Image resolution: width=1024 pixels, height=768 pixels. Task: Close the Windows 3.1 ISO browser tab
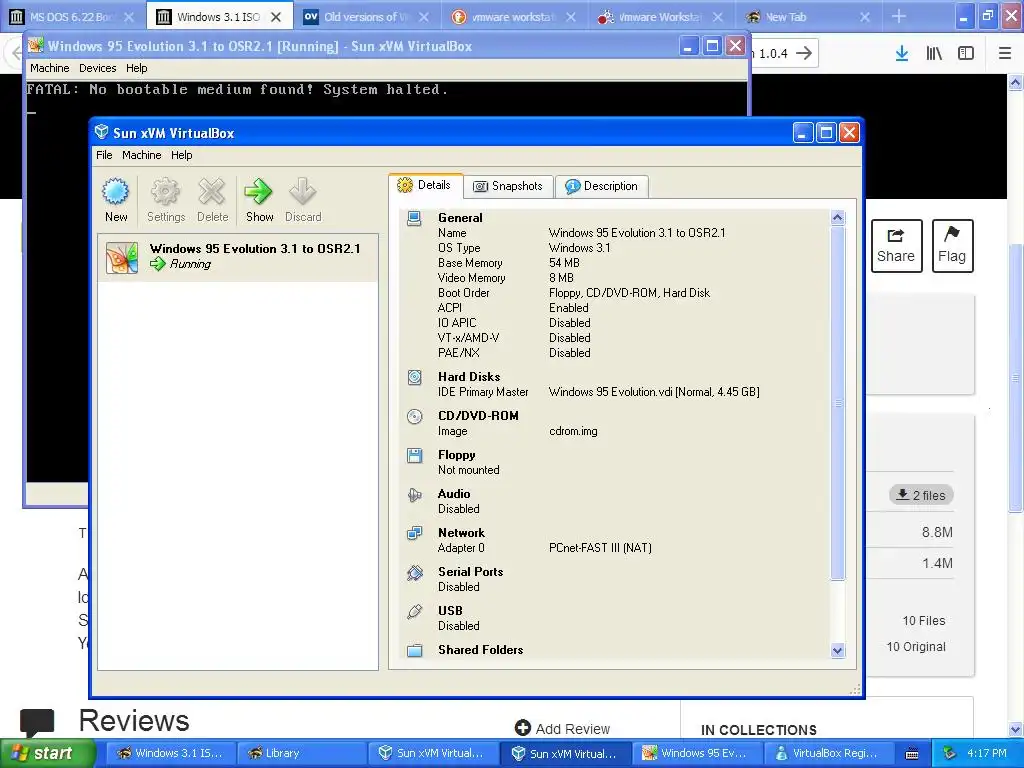[x=276, y=17]
